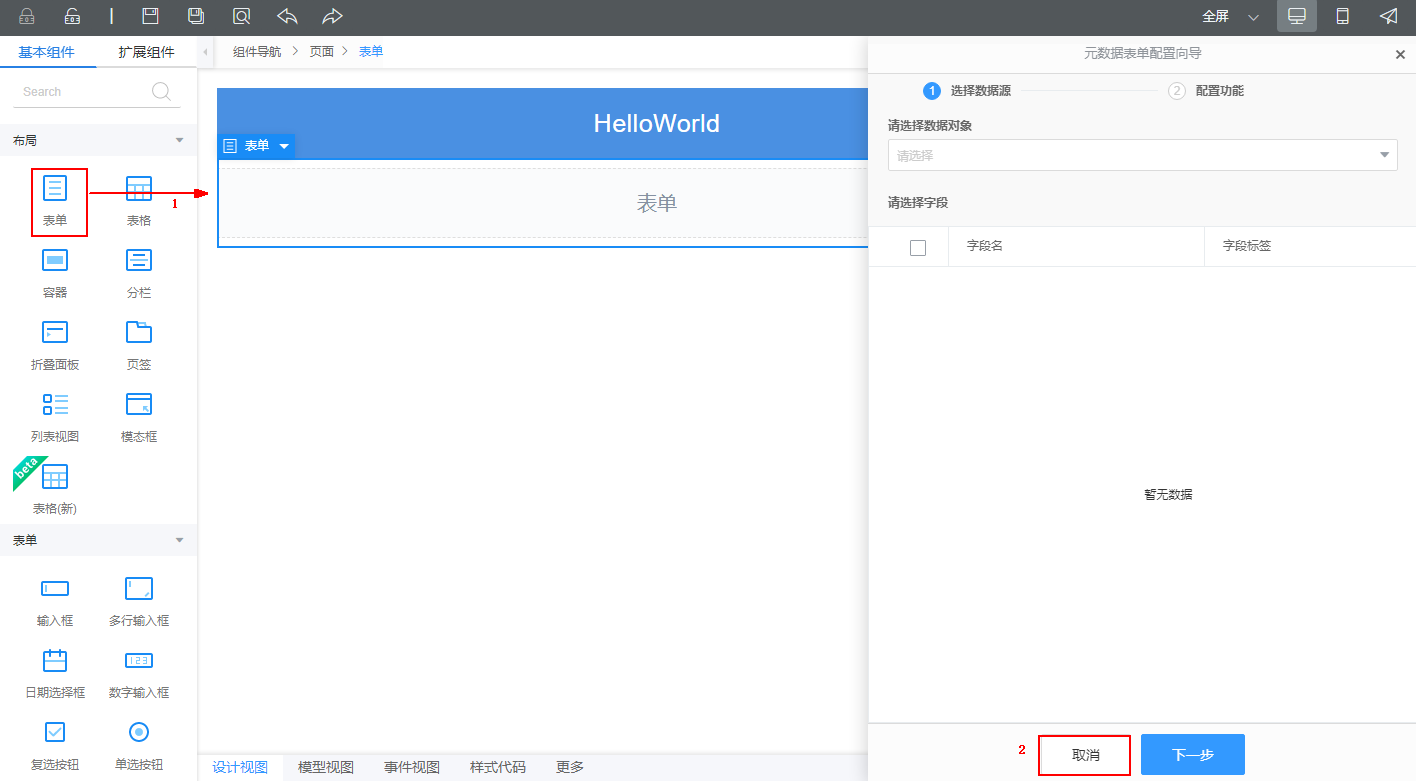
Task: Select the 模态框 component
Action: point(139,417)
